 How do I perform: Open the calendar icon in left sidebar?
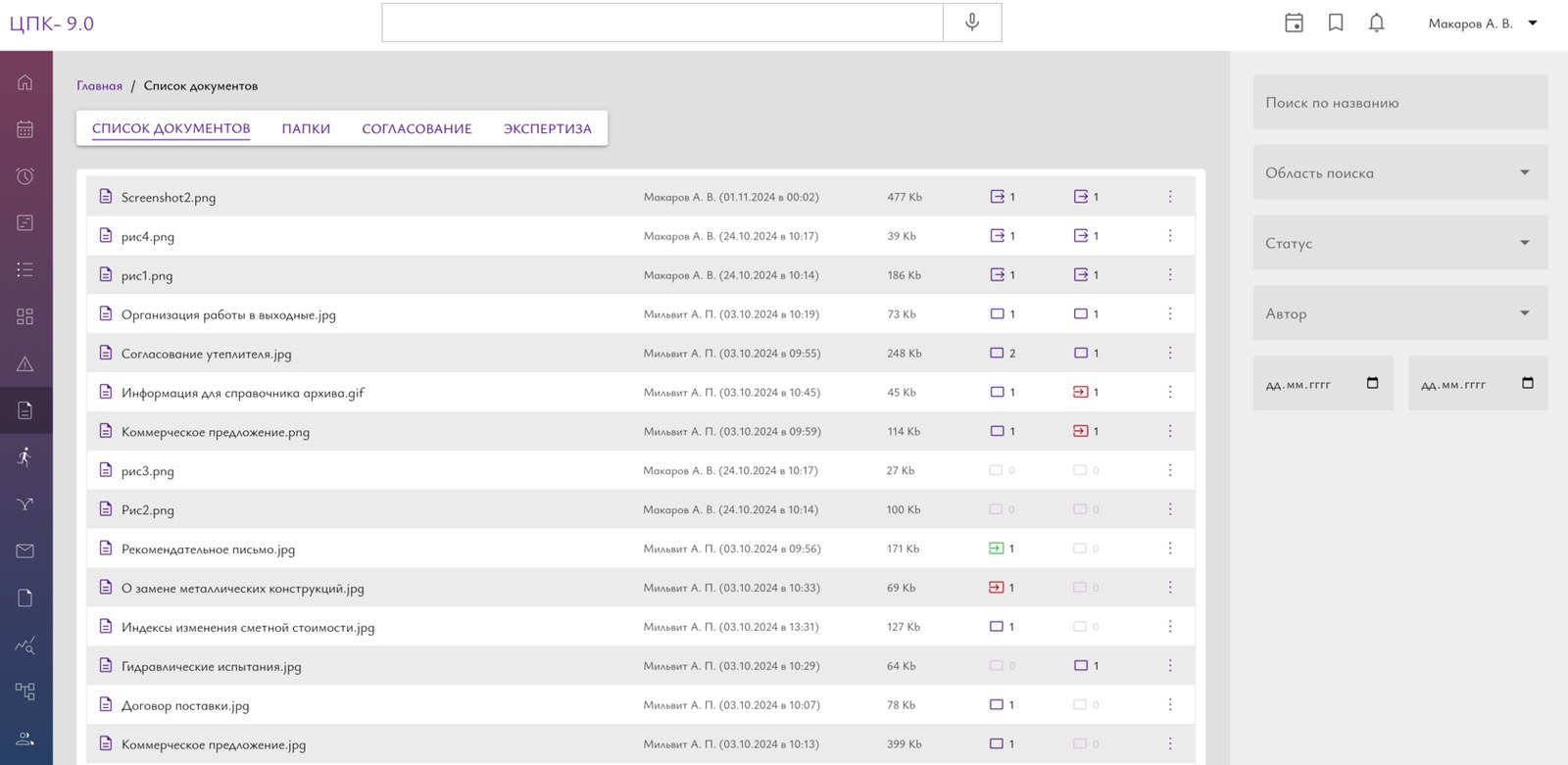point(25,129)
